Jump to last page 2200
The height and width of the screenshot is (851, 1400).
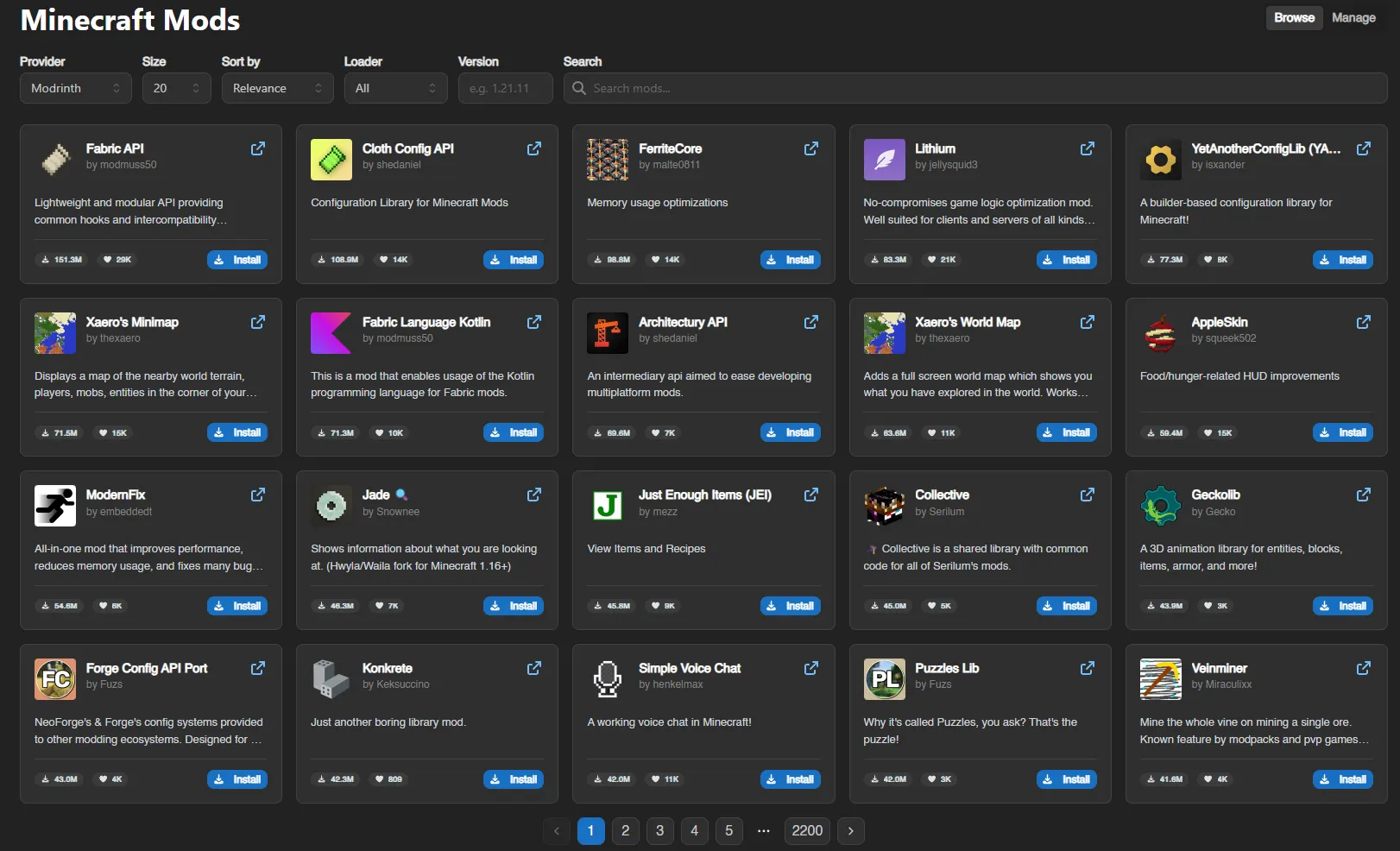(808, 830)
